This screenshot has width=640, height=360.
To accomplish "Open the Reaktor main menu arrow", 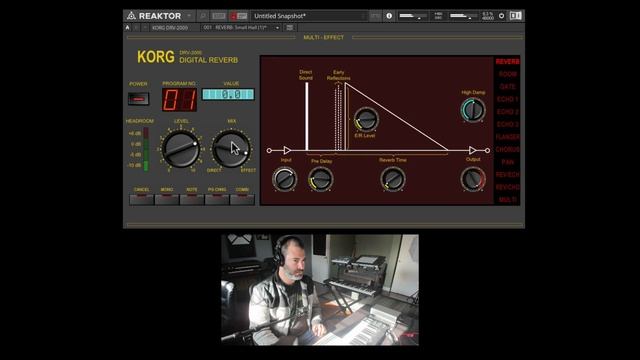I will pos(189,16).
